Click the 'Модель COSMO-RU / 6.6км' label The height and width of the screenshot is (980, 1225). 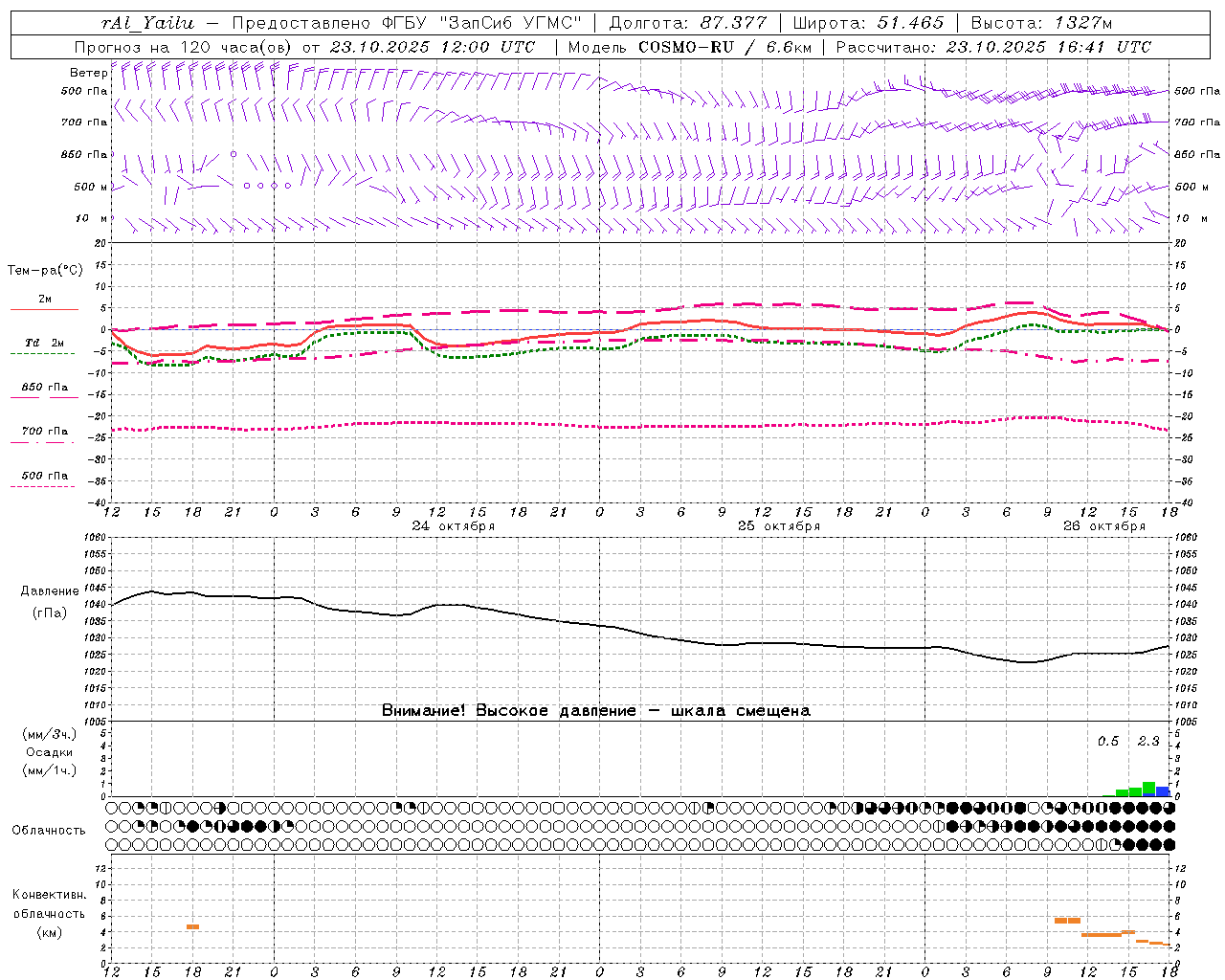[x=690, y=47]
